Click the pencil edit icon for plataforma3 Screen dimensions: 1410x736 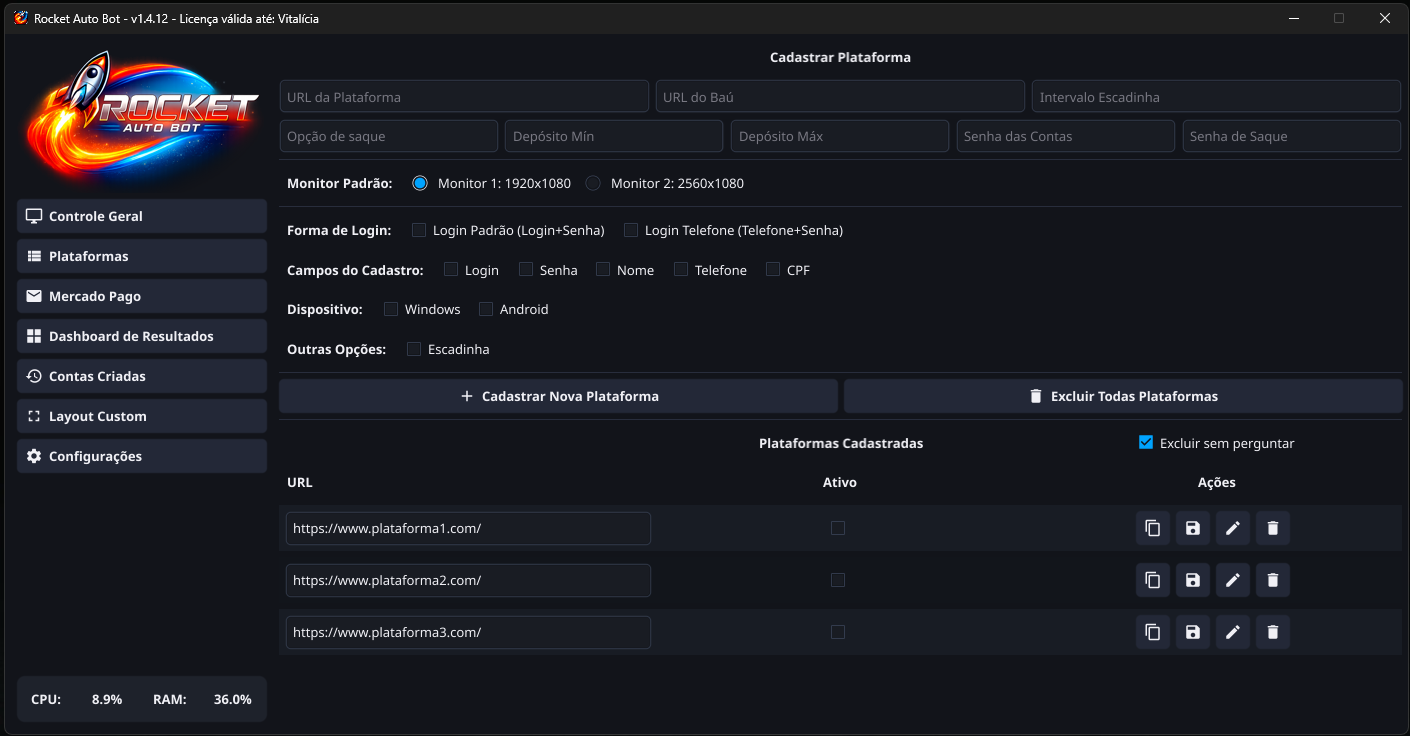point(1232,632)
